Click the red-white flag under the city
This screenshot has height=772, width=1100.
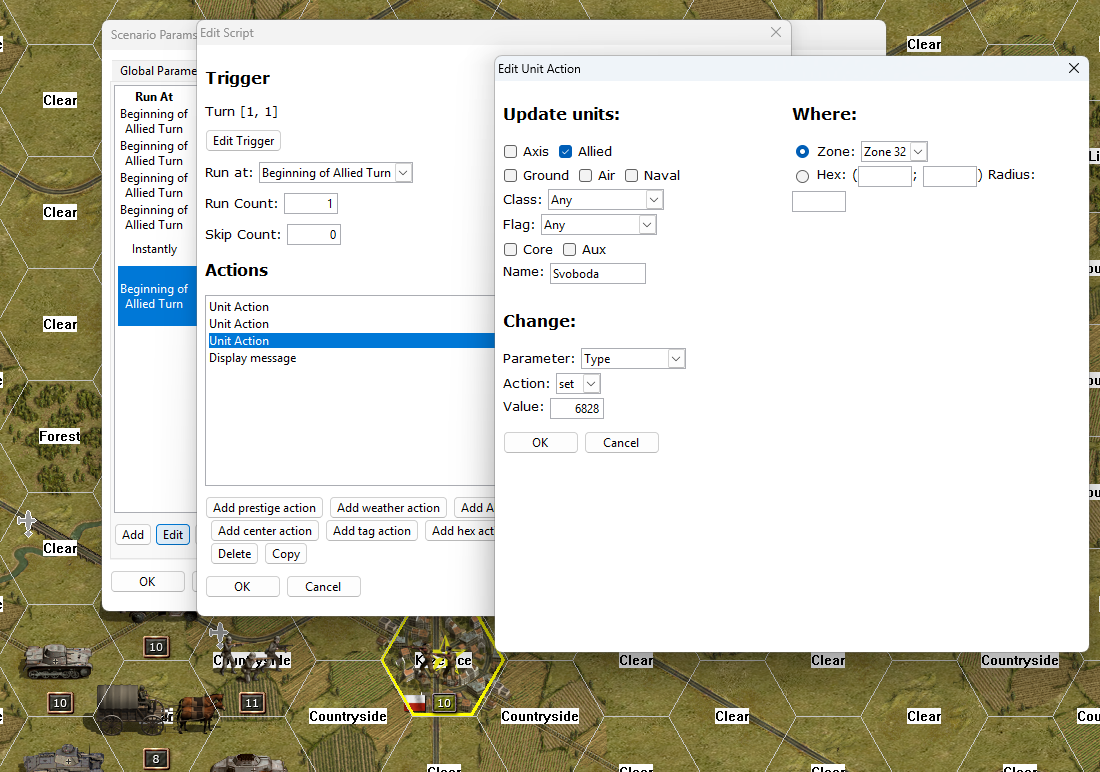[416, 703]
